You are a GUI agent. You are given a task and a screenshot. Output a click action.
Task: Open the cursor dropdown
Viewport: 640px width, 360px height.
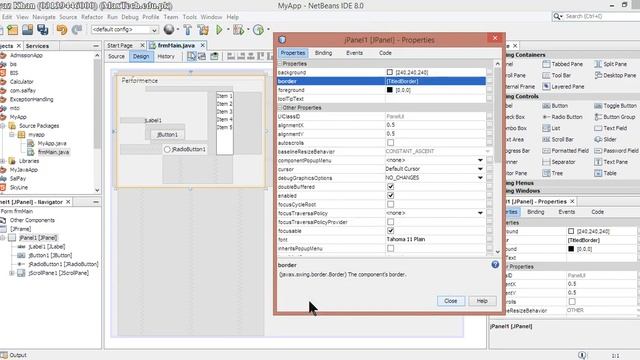tap(480, 169)
